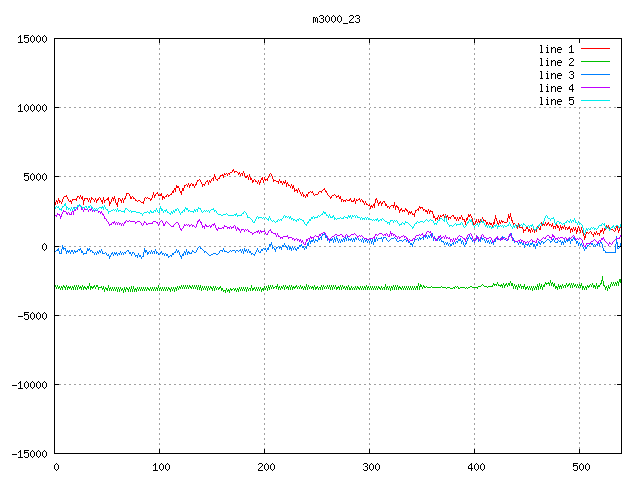
Task: Click the 500 x-axis tick label
Action: click(580, 466)
